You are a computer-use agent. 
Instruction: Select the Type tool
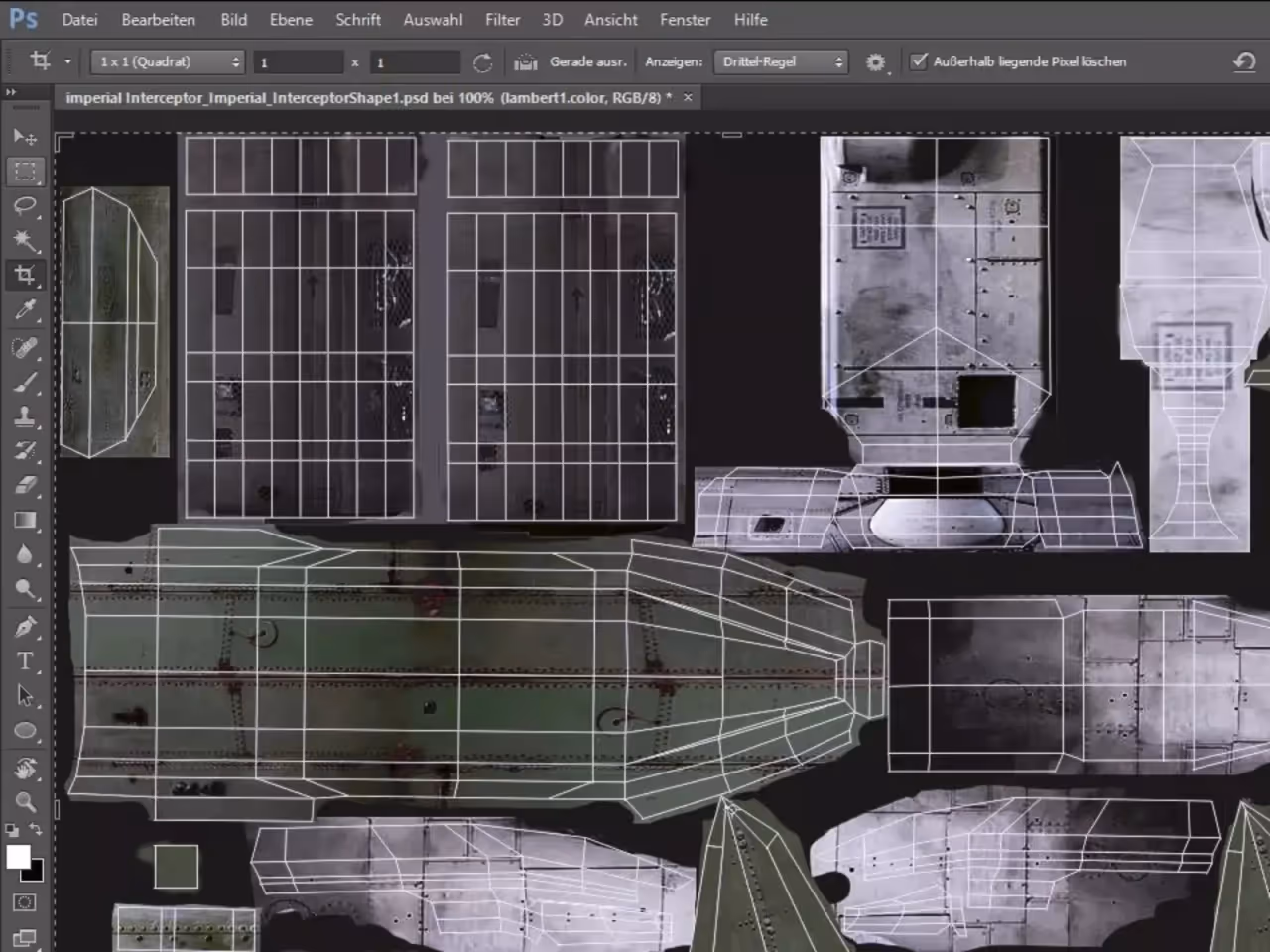pyautogui.click(x=25, y=661)
